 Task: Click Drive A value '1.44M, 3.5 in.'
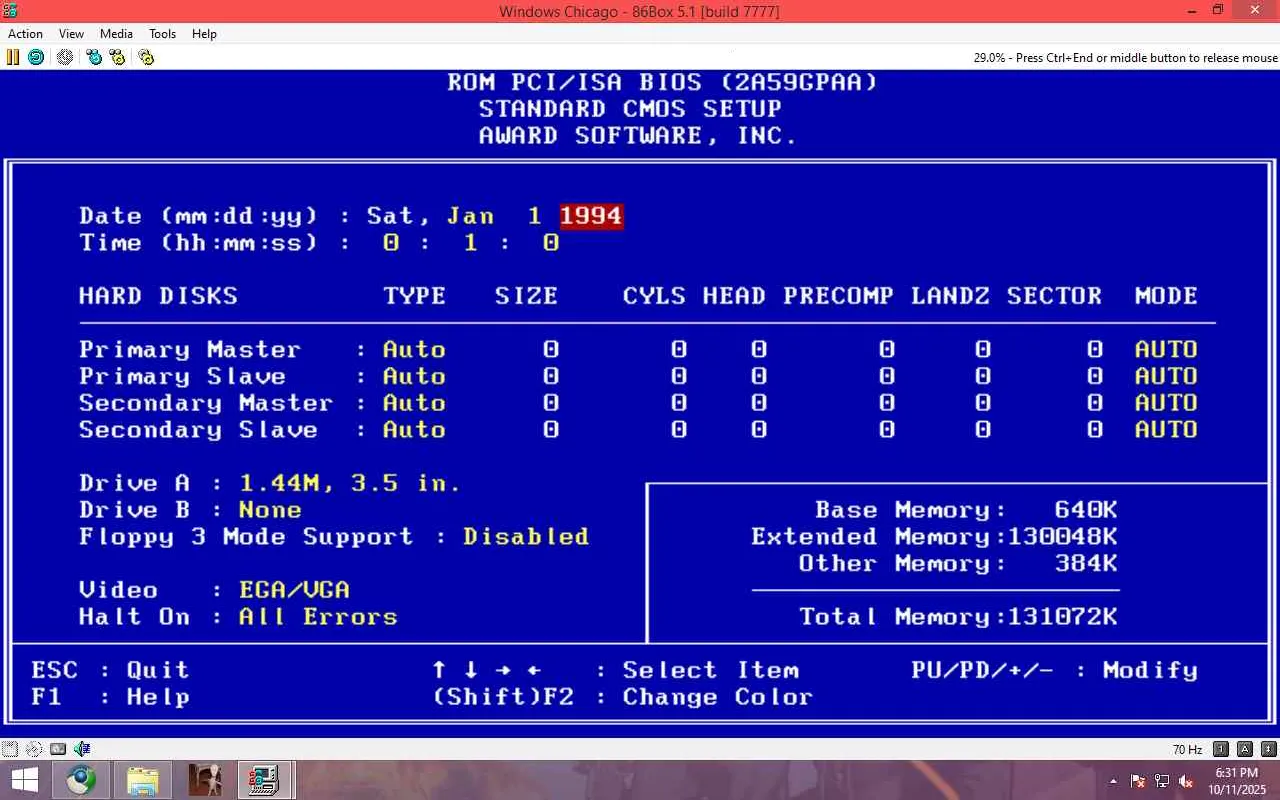350,484
